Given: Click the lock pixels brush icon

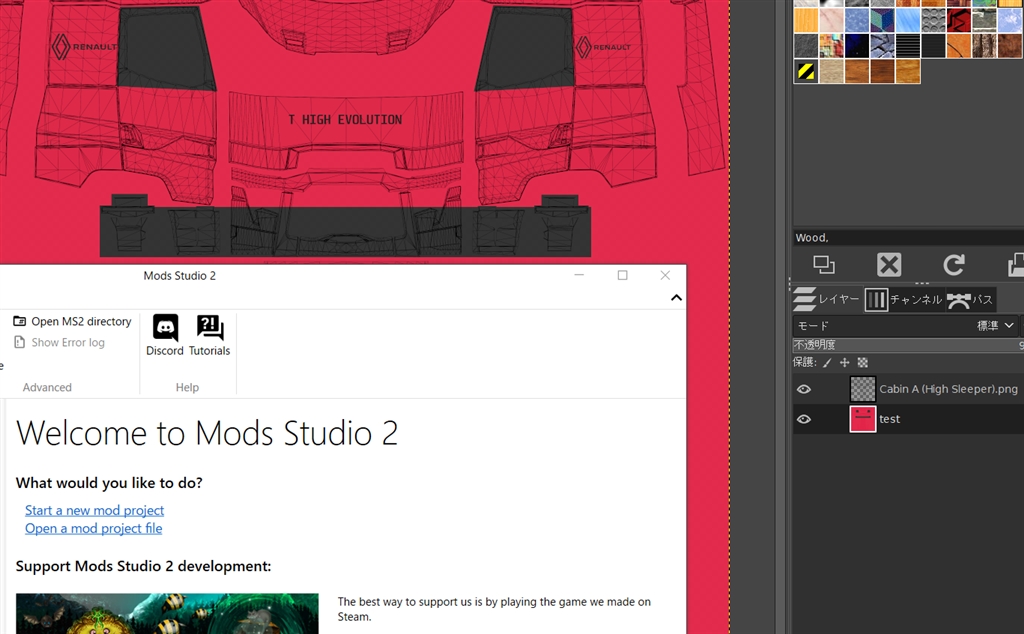Looking at the screenshot, I should click(x=827, y=363).
